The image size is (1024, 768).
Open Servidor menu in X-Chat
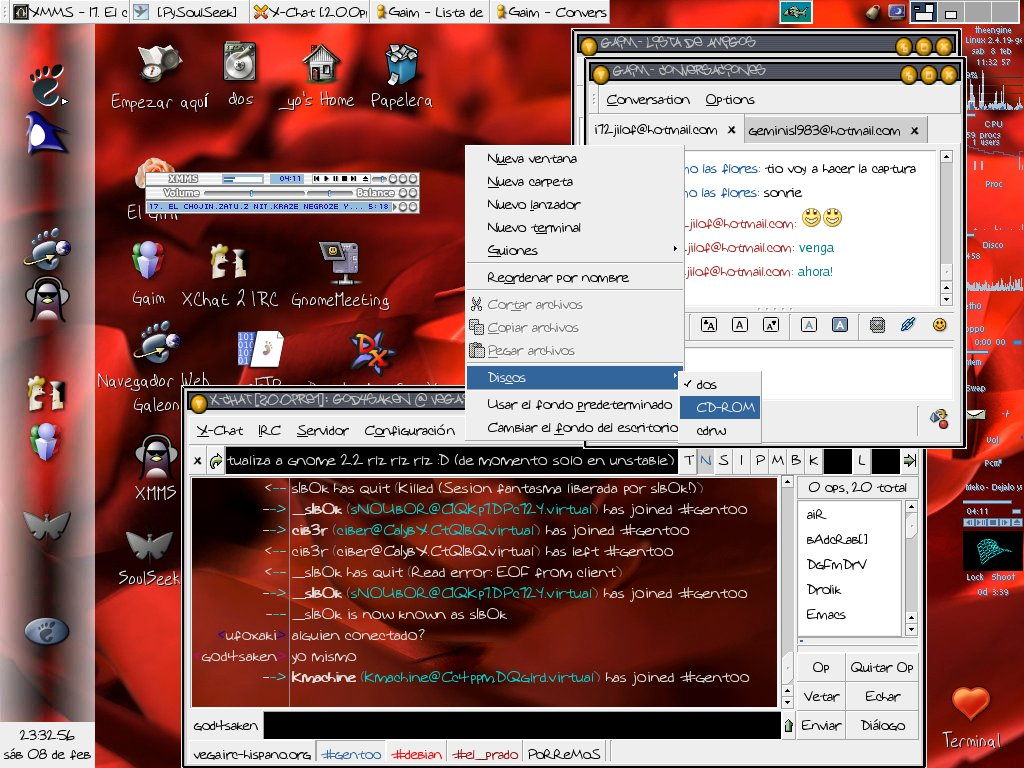point(323,430)
